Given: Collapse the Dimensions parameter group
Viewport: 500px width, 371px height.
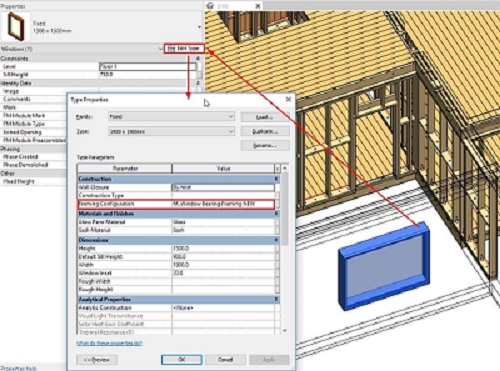Looking at the screenshot, I should pos(276,240).
